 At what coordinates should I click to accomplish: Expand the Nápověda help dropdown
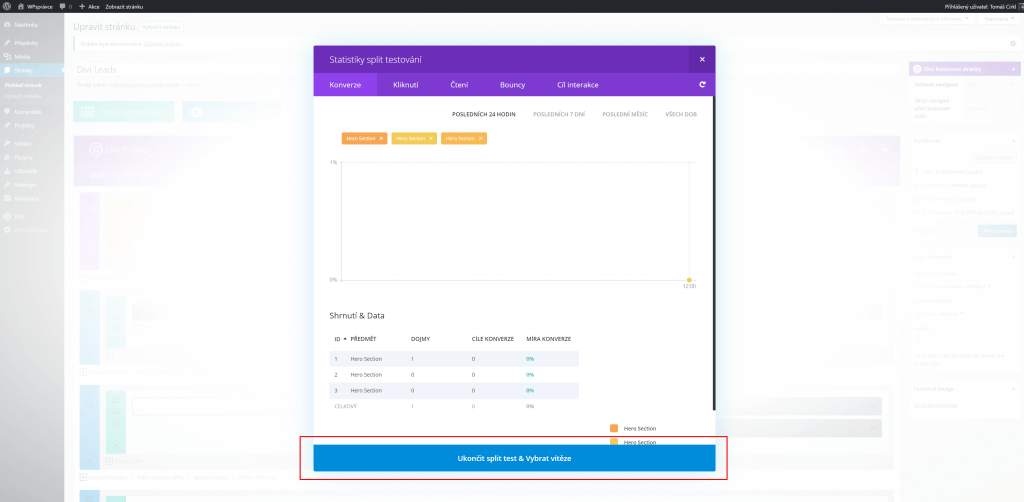point(998,19)
